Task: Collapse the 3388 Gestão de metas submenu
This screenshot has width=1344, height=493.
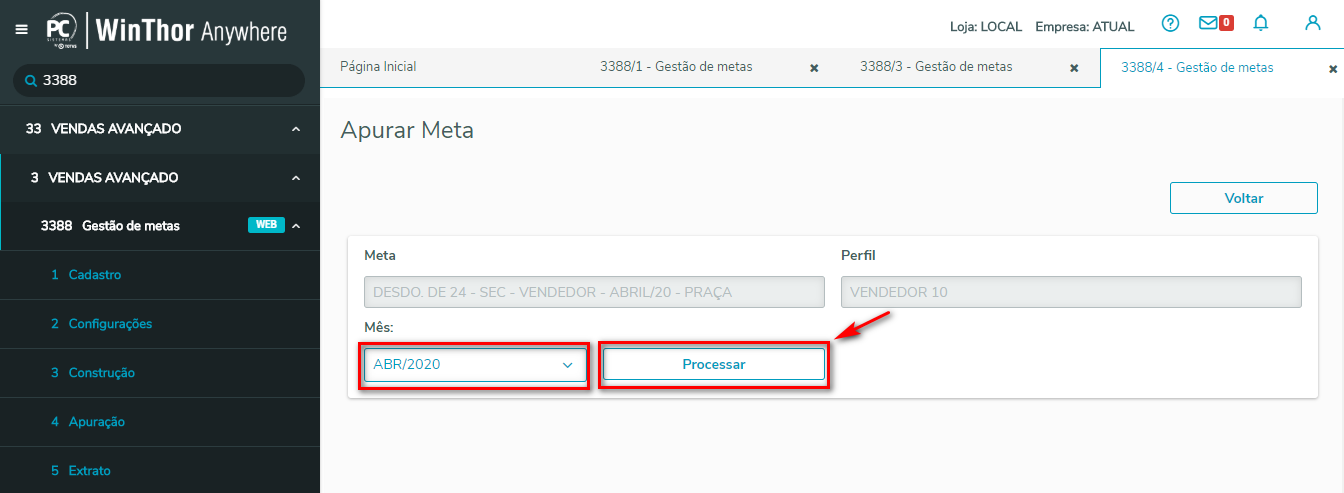Action: tap(296, 226)
